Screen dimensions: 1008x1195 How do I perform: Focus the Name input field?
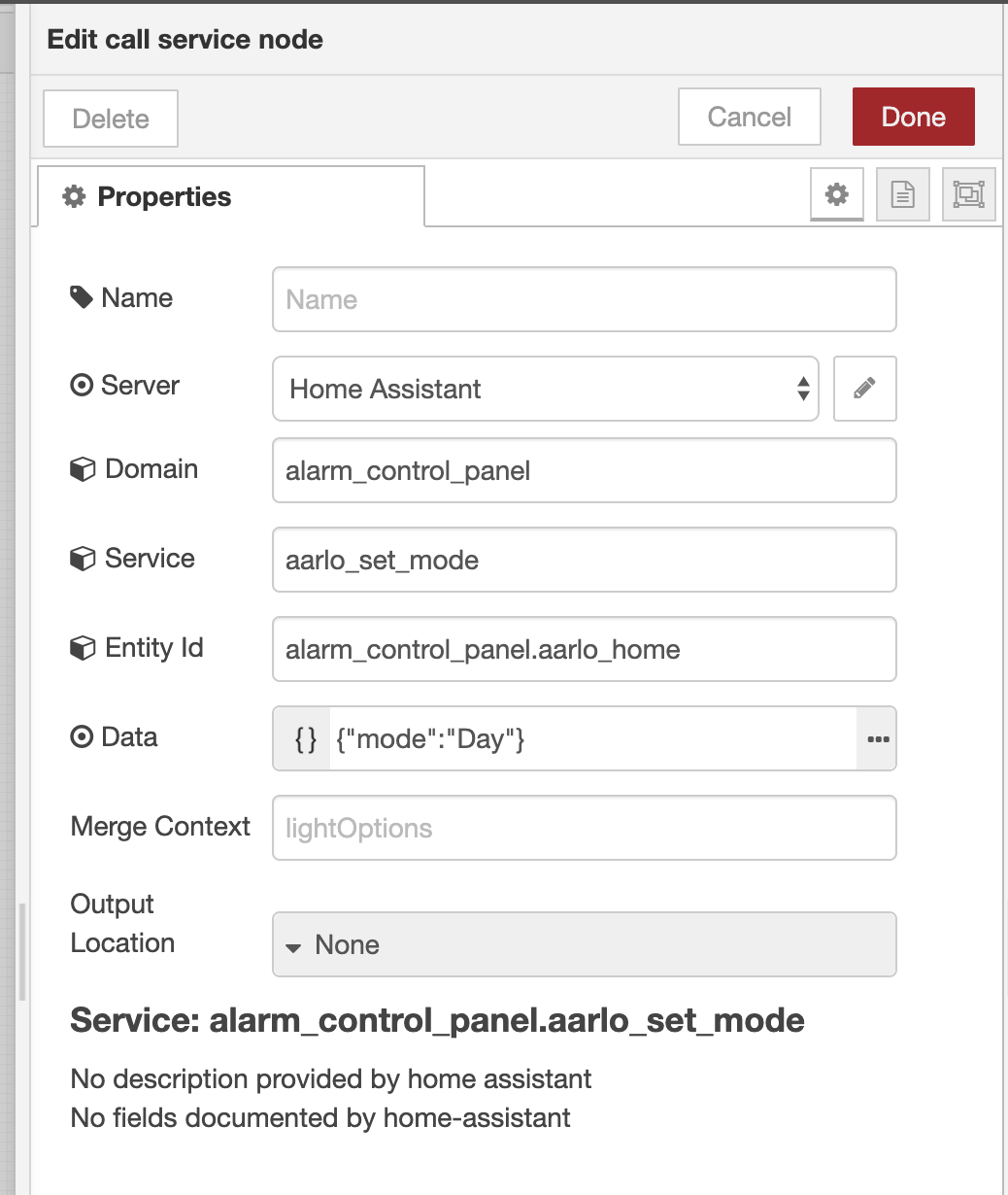(585, 299)
